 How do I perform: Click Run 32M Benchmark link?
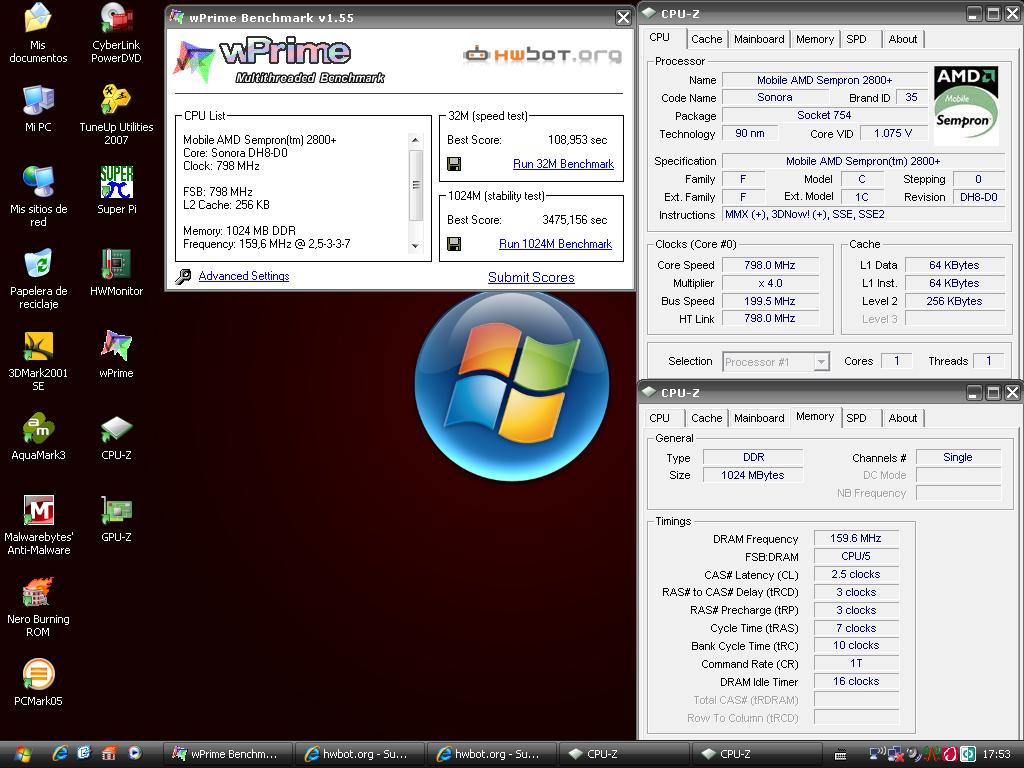(x=563, y=164)
